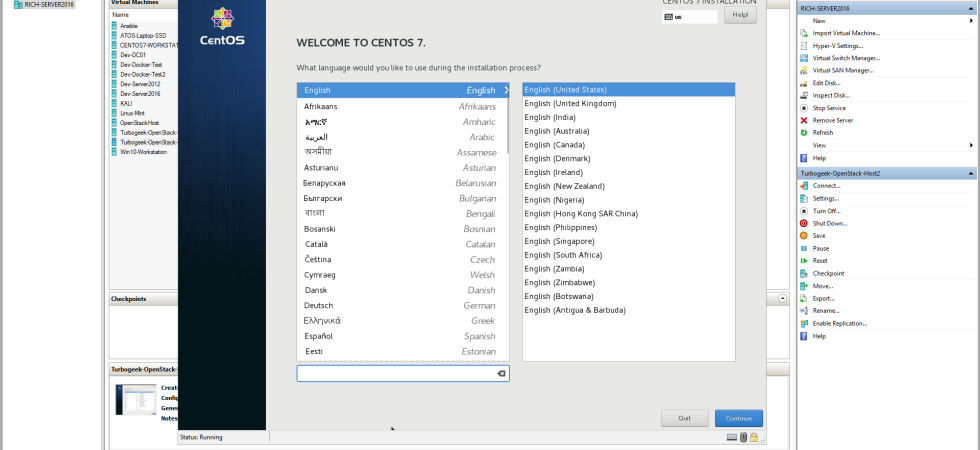Click Shut Down action
The image size is (980, 450).
pyautogui.click(x=829, y=223)
